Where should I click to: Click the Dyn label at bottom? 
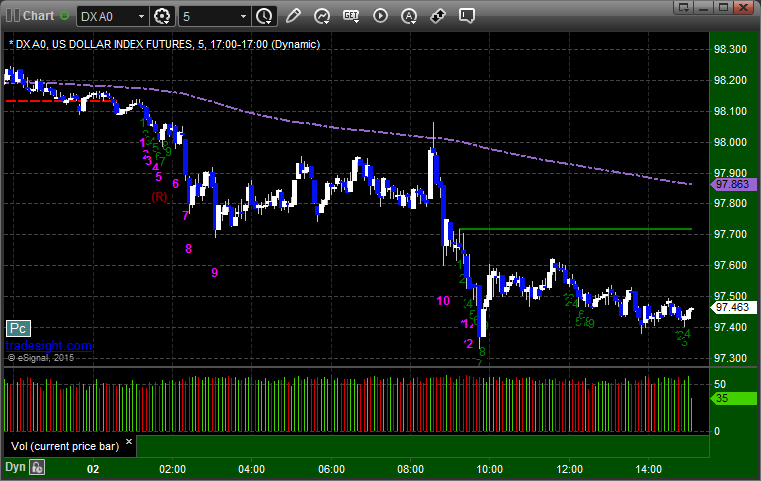15,467
